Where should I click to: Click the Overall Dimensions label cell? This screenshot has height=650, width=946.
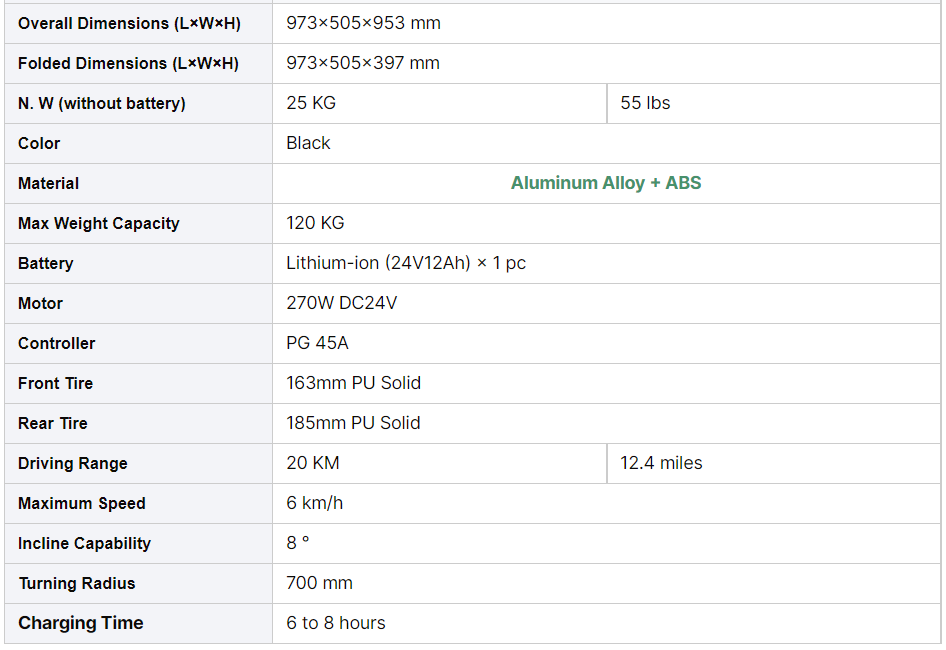(129, 23)
